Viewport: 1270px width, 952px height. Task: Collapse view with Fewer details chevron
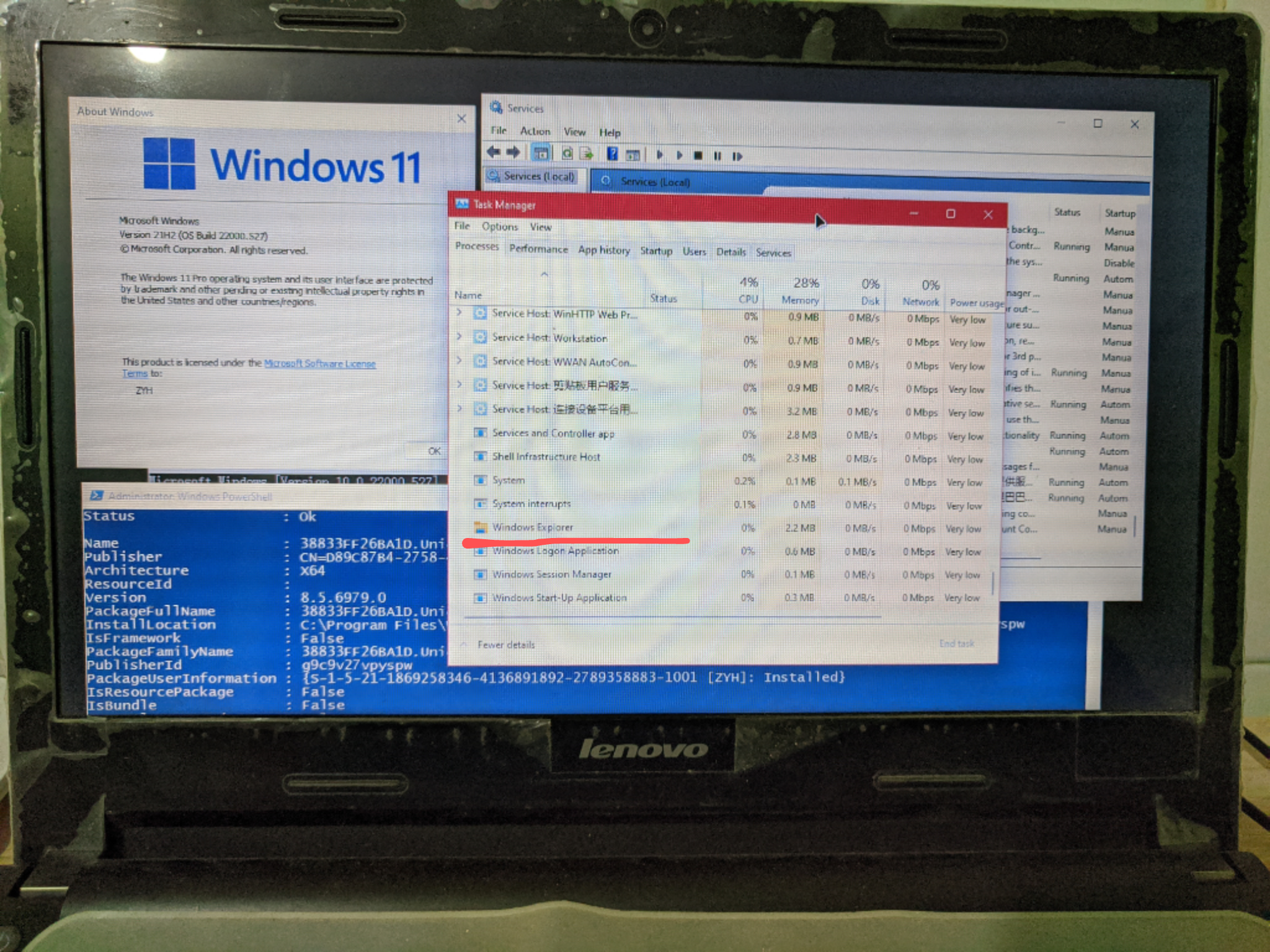coord(464,644)
